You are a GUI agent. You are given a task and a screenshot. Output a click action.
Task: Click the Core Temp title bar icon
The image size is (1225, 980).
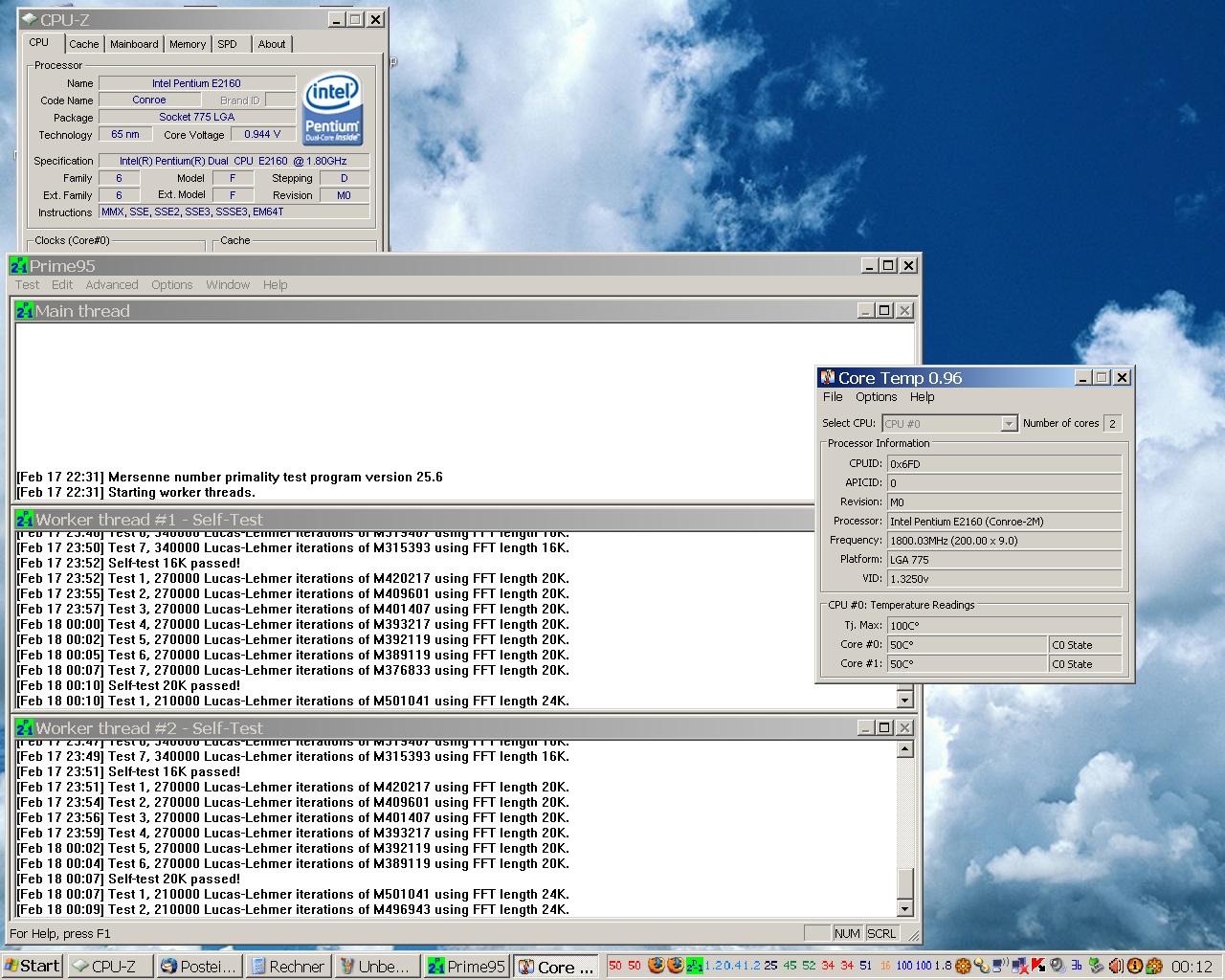coord(828,378)
